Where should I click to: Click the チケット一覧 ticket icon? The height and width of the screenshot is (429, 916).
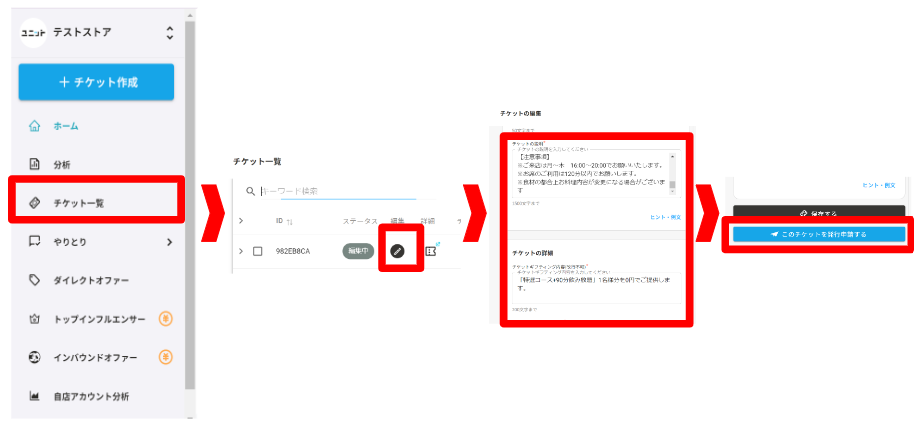[34, 203]
